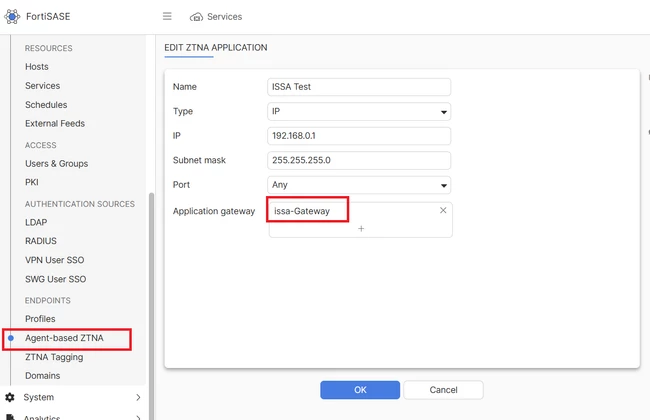The height and width of the screenshot is (420, 650).
Task: Open SWG User SSO
Action: [56, 279]
